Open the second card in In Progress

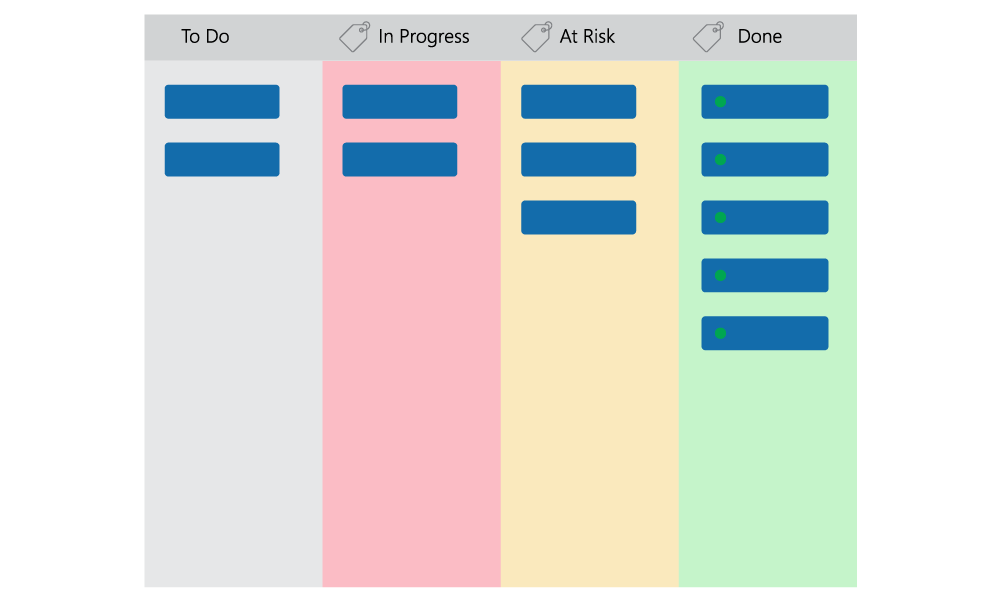400,159
